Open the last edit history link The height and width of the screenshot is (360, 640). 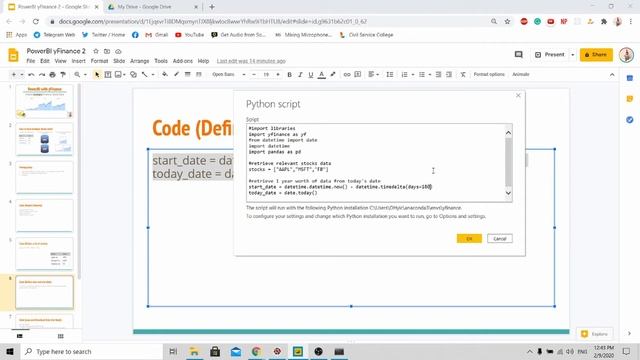click(x=251, y=61)
